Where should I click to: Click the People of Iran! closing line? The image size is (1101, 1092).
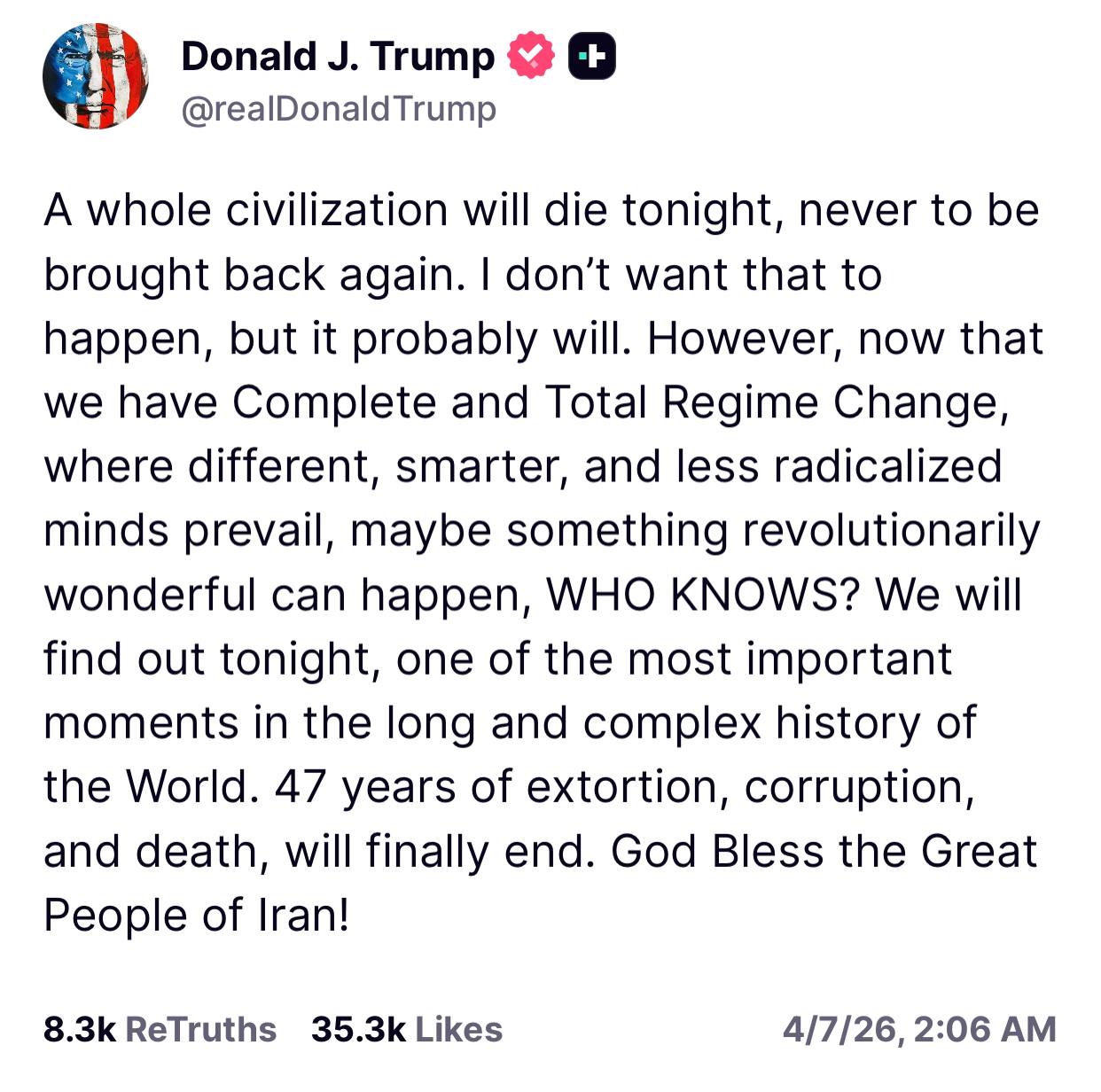pyautogui.click(x=197, y=915)
